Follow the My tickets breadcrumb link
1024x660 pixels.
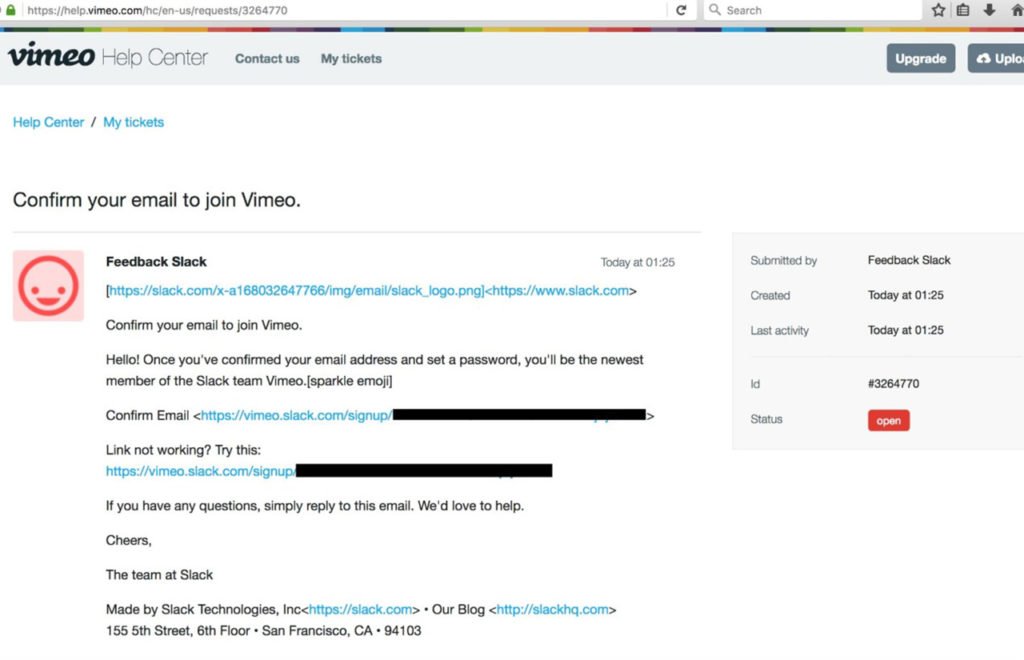point(133,122)
